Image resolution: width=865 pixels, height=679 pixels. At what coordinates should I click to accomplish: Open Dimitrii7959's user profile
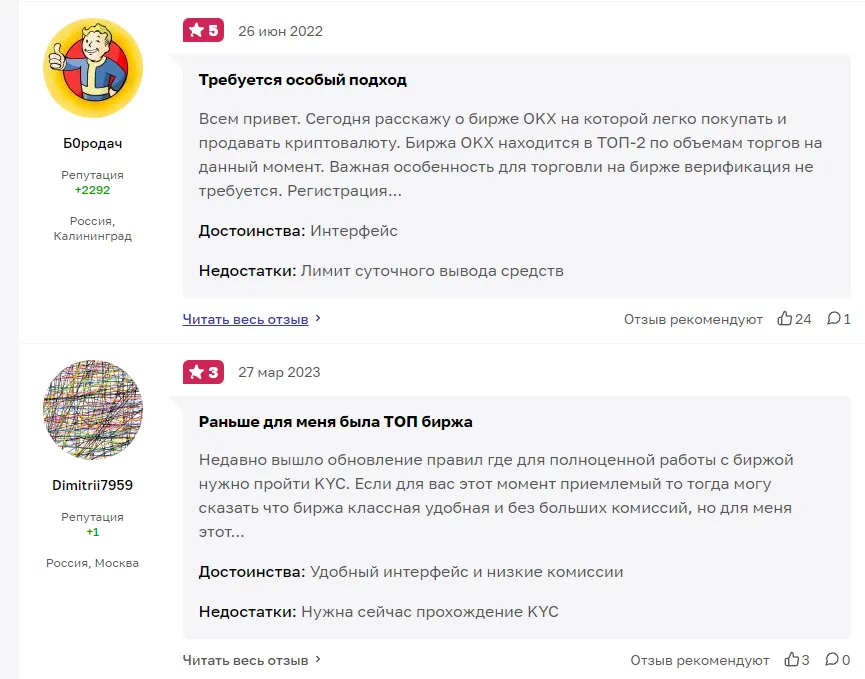92,483
